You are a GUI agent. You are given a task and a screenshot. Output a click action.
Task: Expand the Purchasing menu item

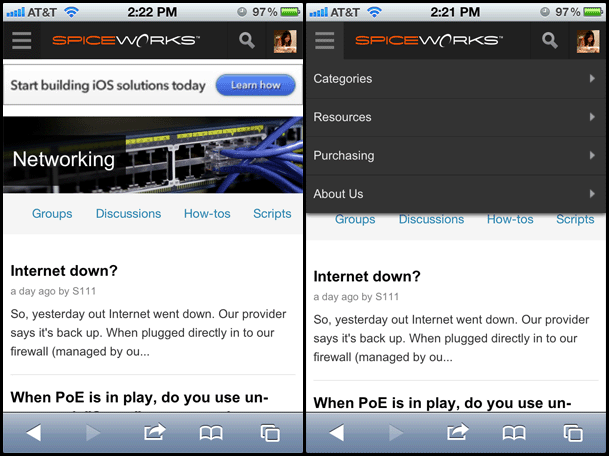(456, 156)
